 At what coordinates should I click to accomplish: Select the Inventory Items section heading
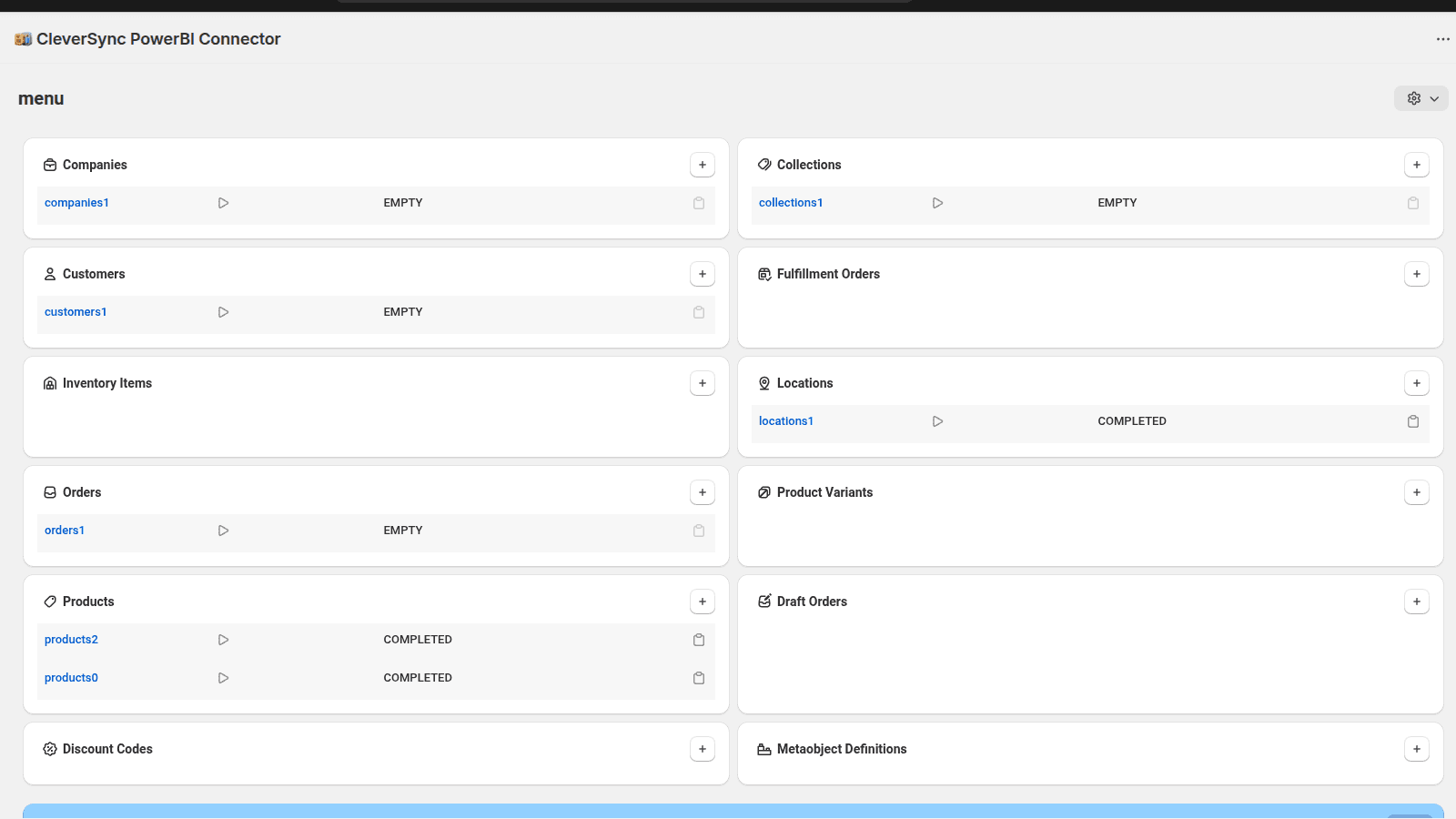click(x=107, y=383)
